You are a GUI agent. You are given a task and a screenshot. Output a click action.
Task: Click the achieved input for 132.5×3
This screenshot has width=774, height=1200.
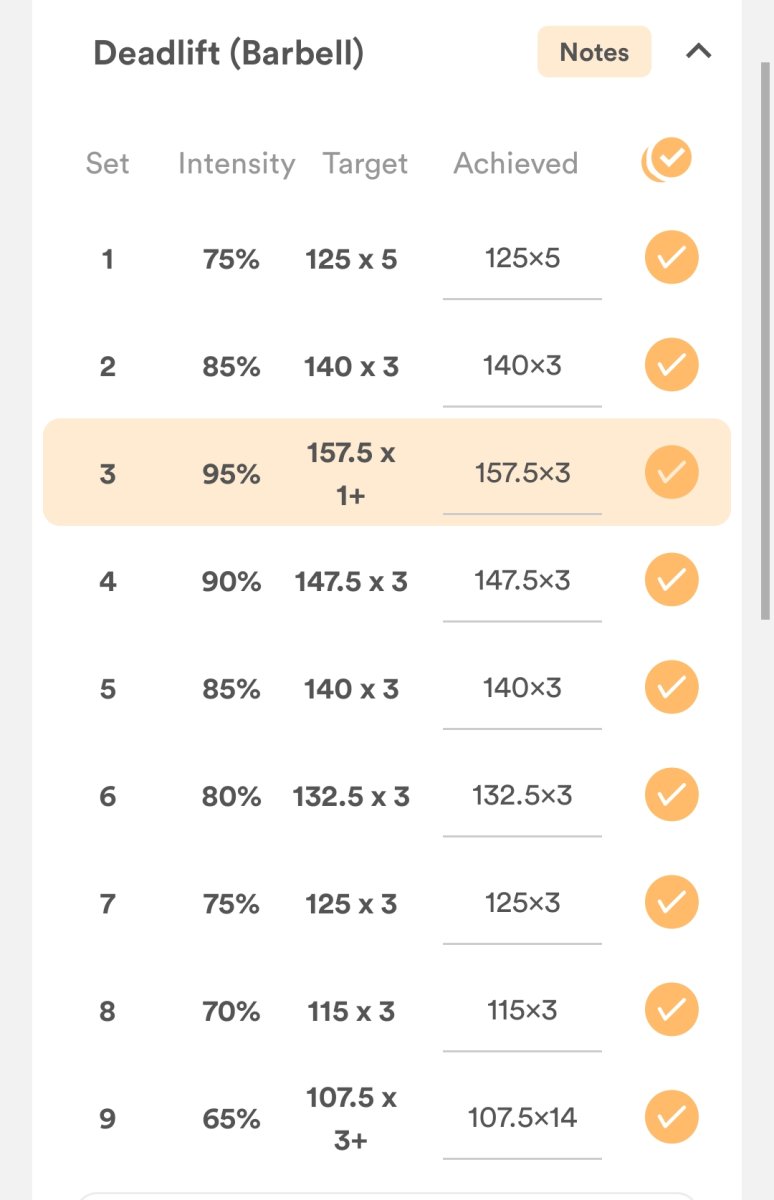click(522, 796)
